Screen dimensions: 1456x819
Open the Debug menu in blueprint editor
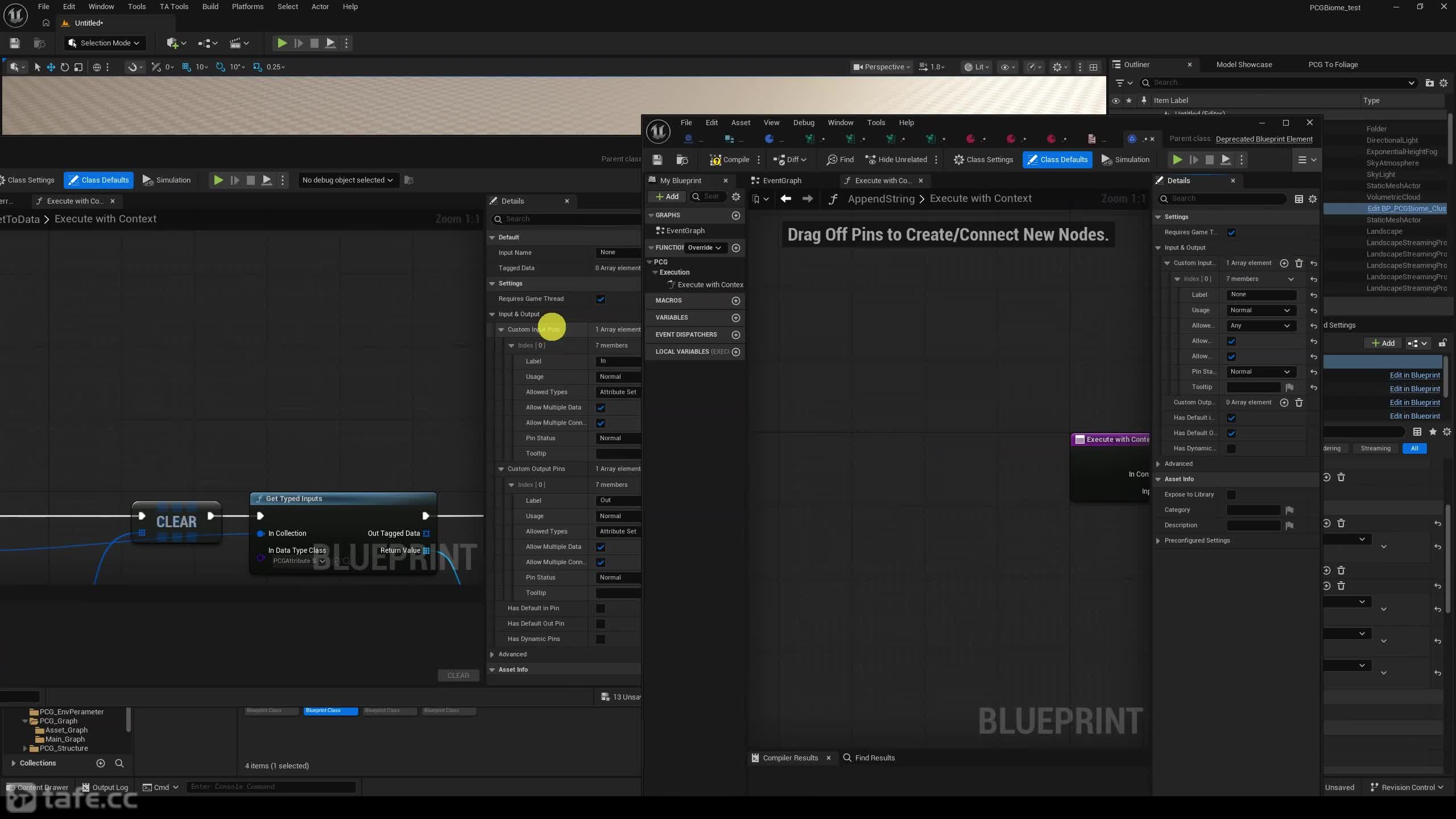click(x=804, y=123)
